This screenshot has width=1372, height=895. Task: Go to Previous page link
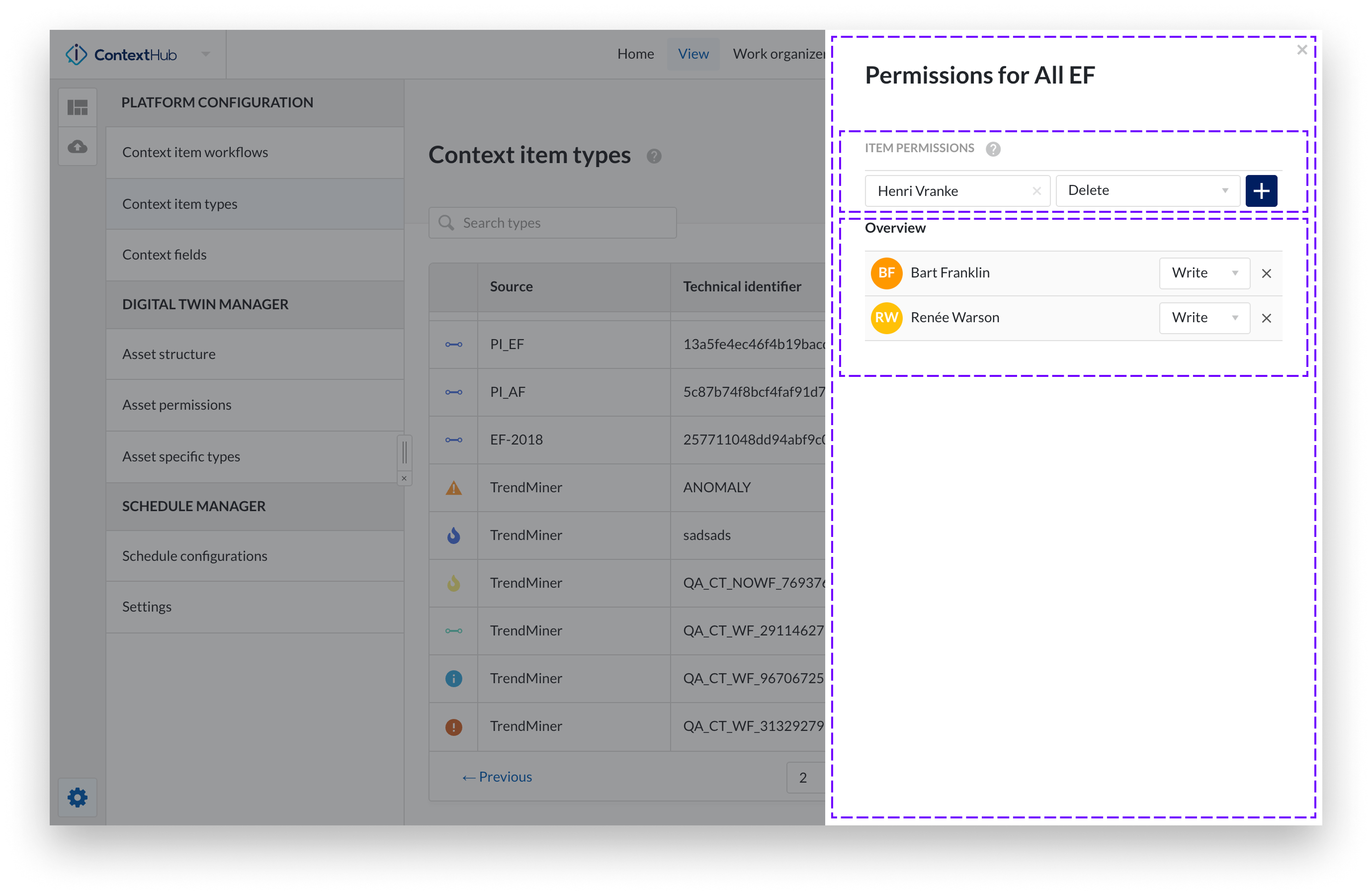click(x=497, y=777)
